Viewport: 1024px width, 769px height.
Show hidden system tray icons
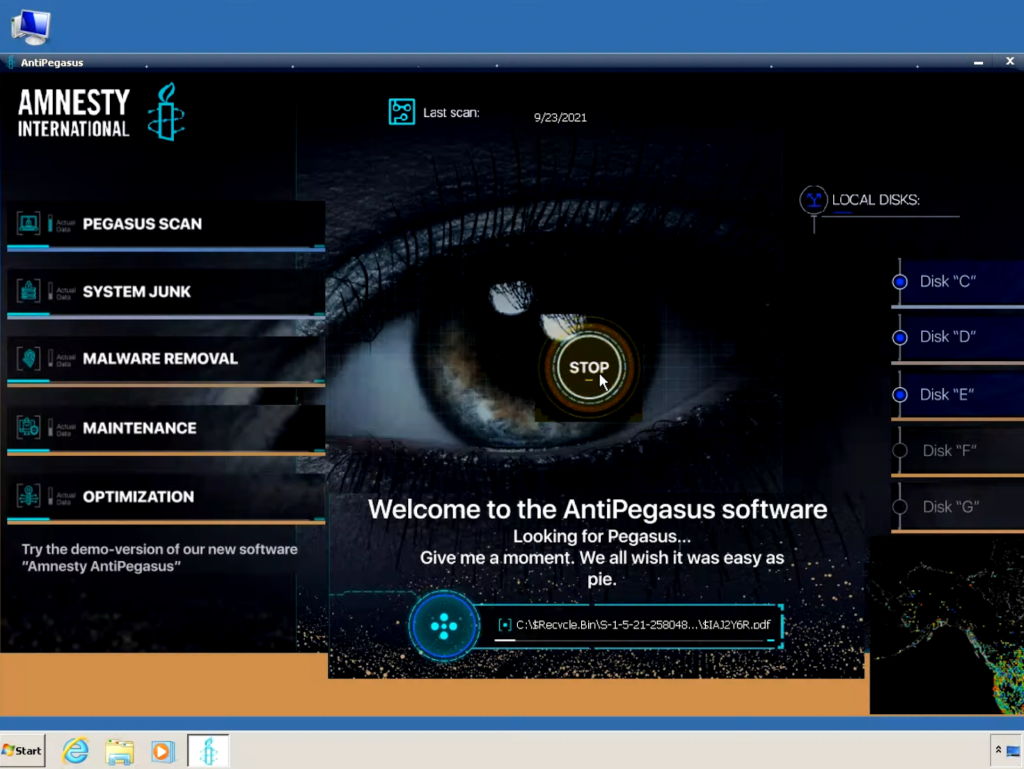tap(997, 750)
